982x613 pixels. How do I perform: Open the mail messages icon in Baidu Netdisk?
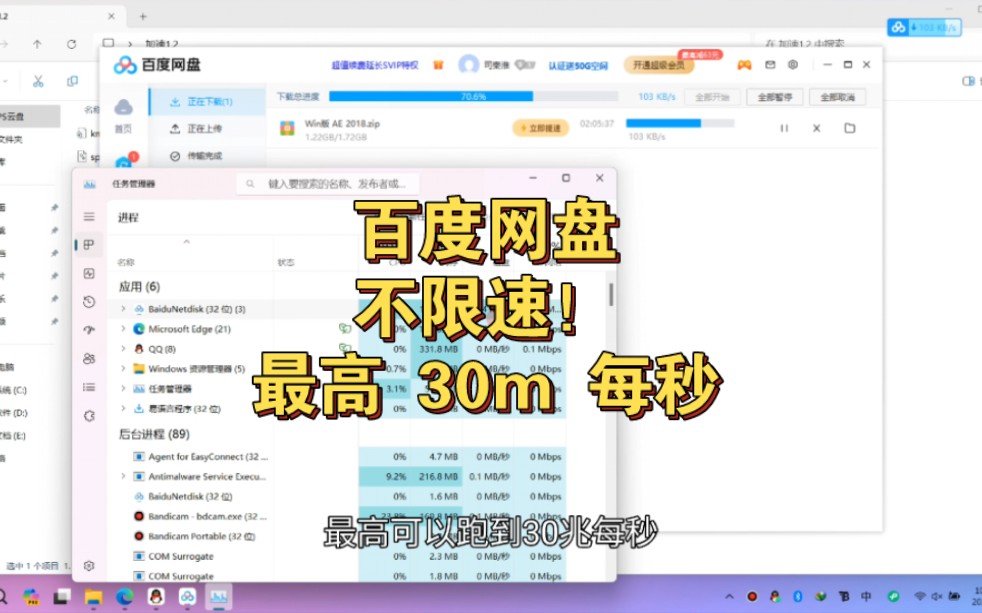(x=770, y=64)
